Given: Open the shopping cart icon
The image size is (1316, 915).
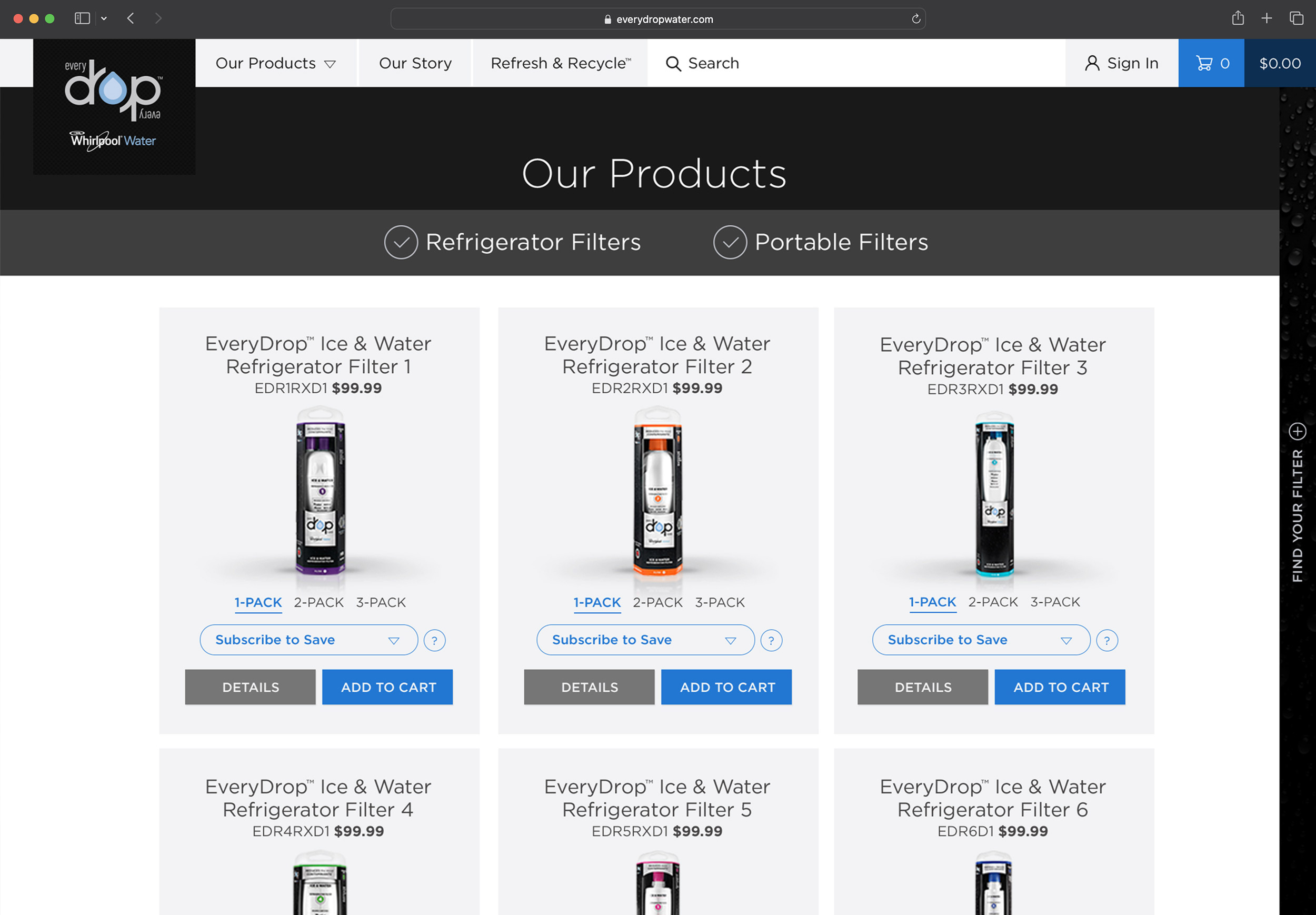Looking at the screenshot, I should point(1204,63).
